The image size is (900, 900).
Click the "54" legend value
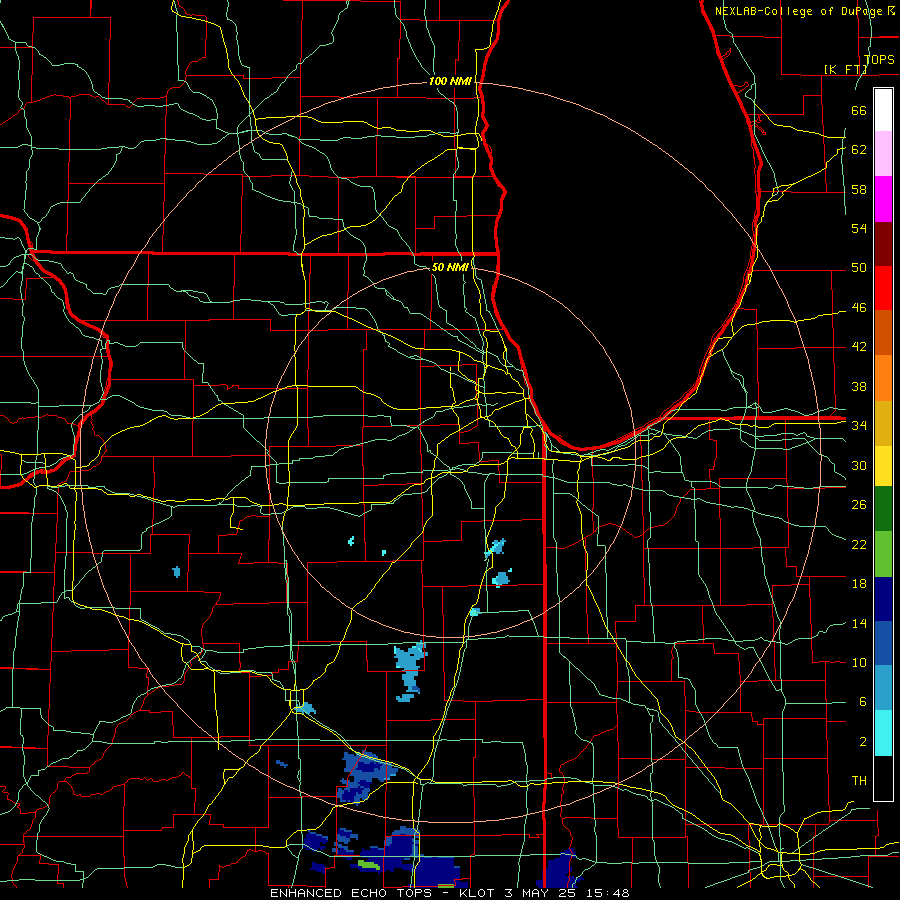859,228
